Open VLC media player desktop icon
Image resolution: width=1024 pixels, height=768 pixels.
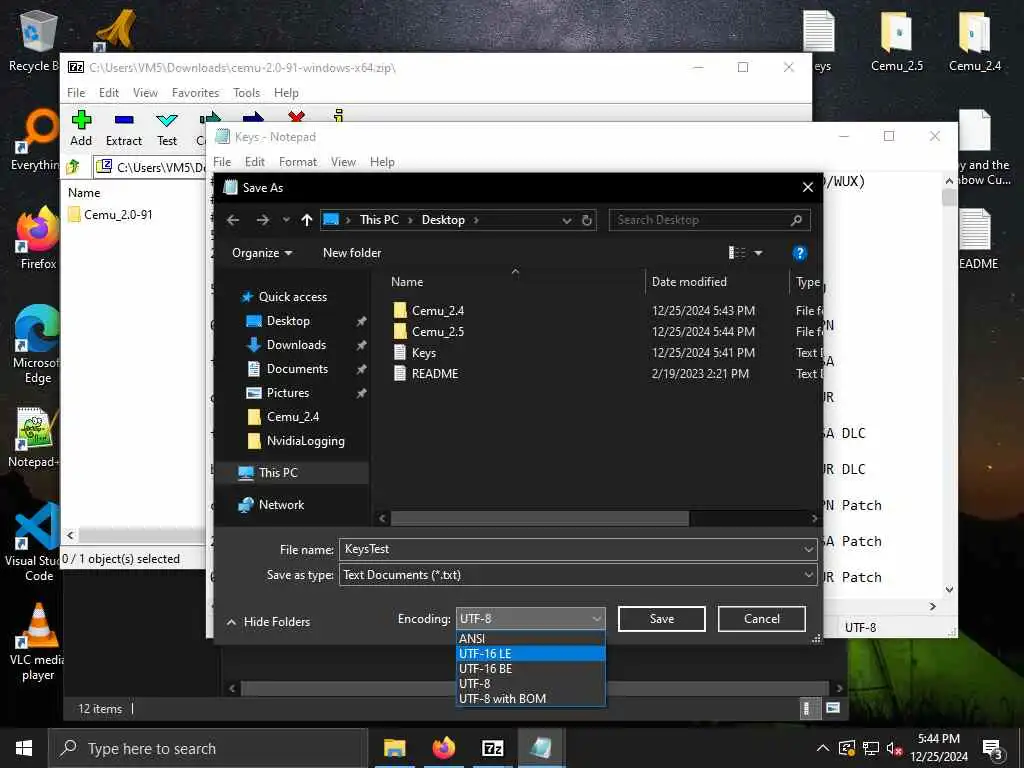tap(38, 642)
